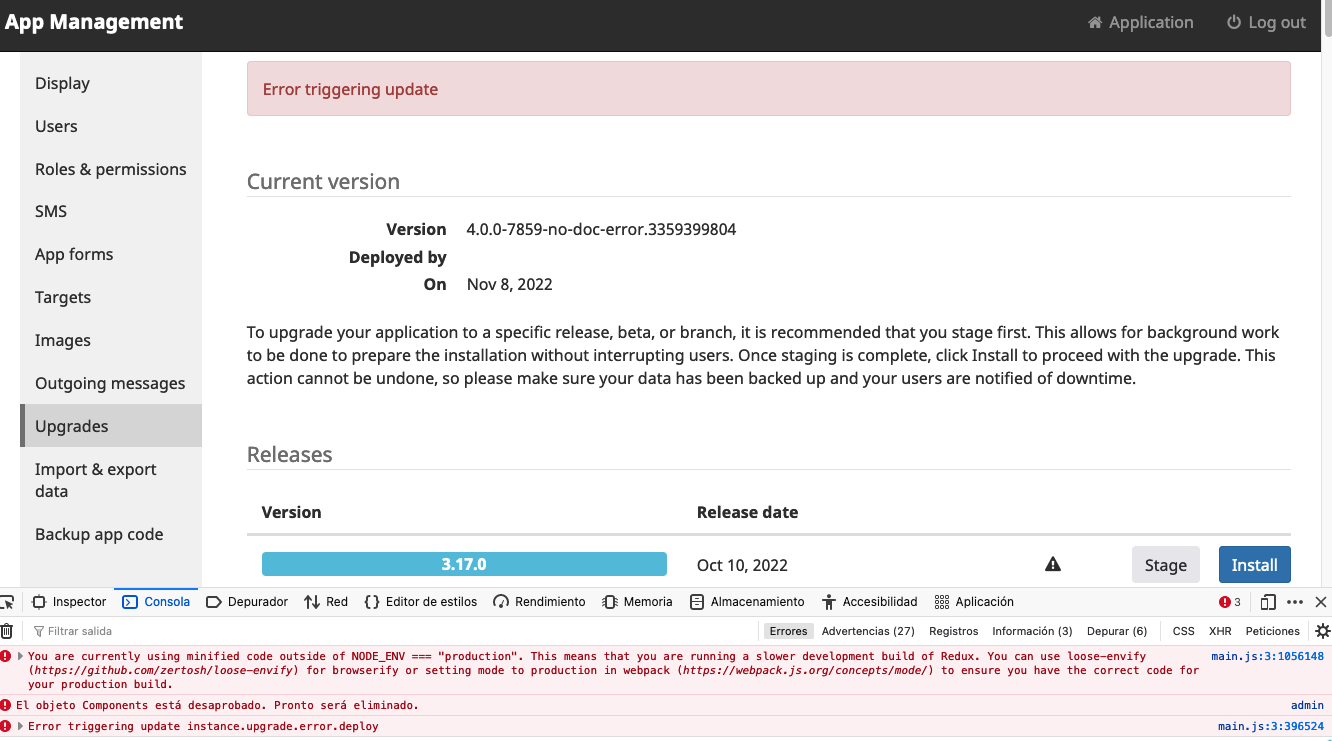Open DevTools settings gear icon
Screen dimensions: 1332x741
1321,630
